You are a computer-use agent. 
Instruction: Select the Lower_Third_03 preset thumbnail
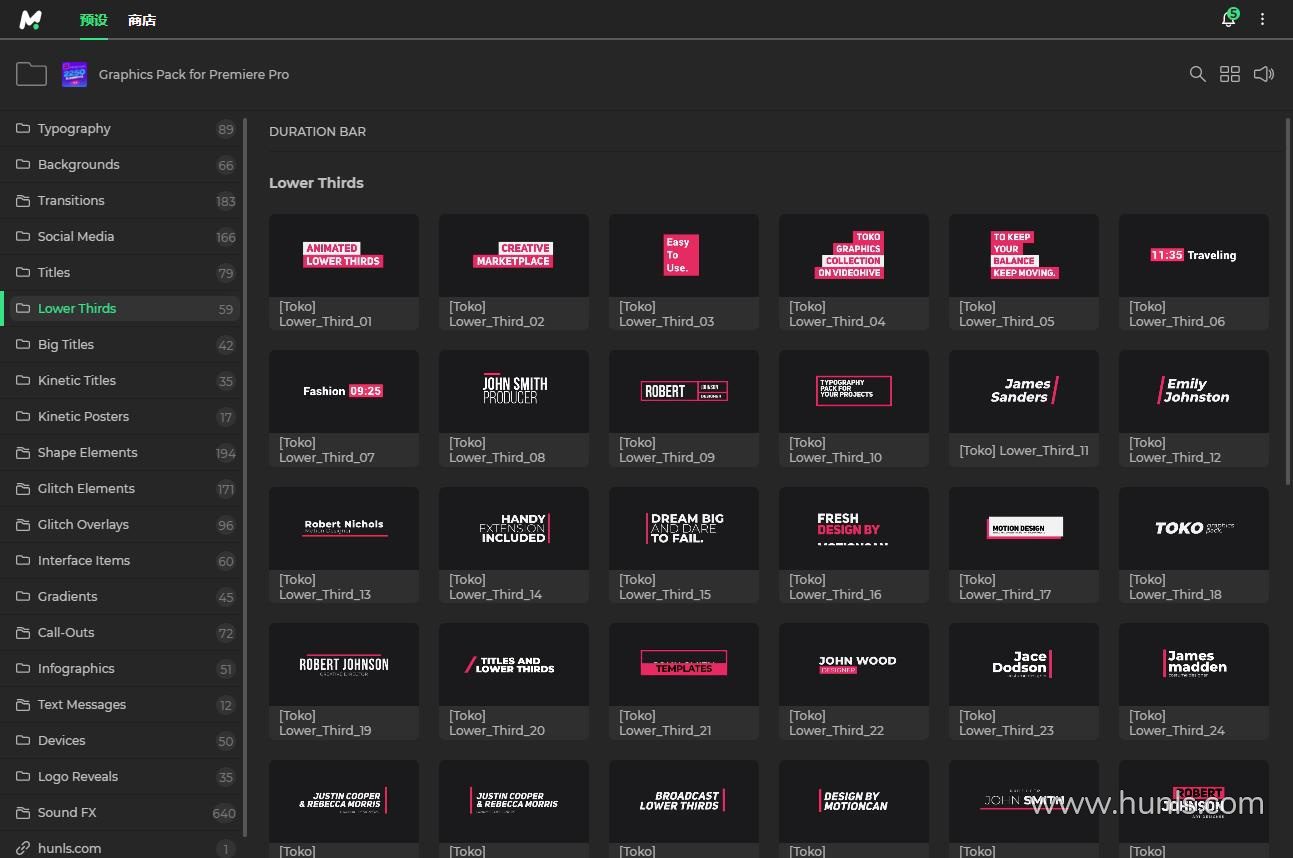click(684, 272)
